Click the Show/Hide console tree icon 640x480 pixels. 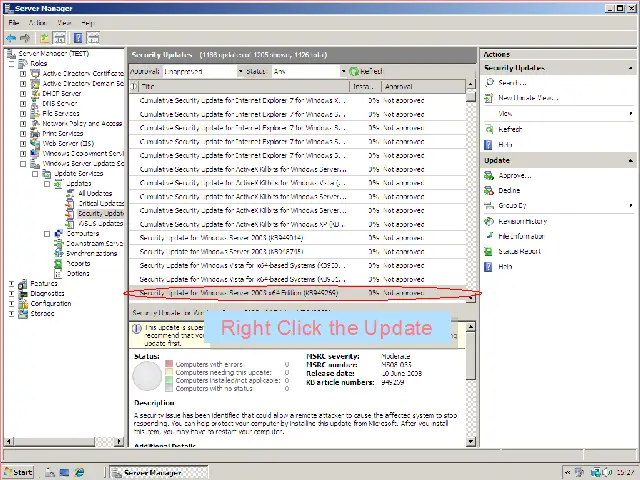pyautogui.click(x=60, y=38)
